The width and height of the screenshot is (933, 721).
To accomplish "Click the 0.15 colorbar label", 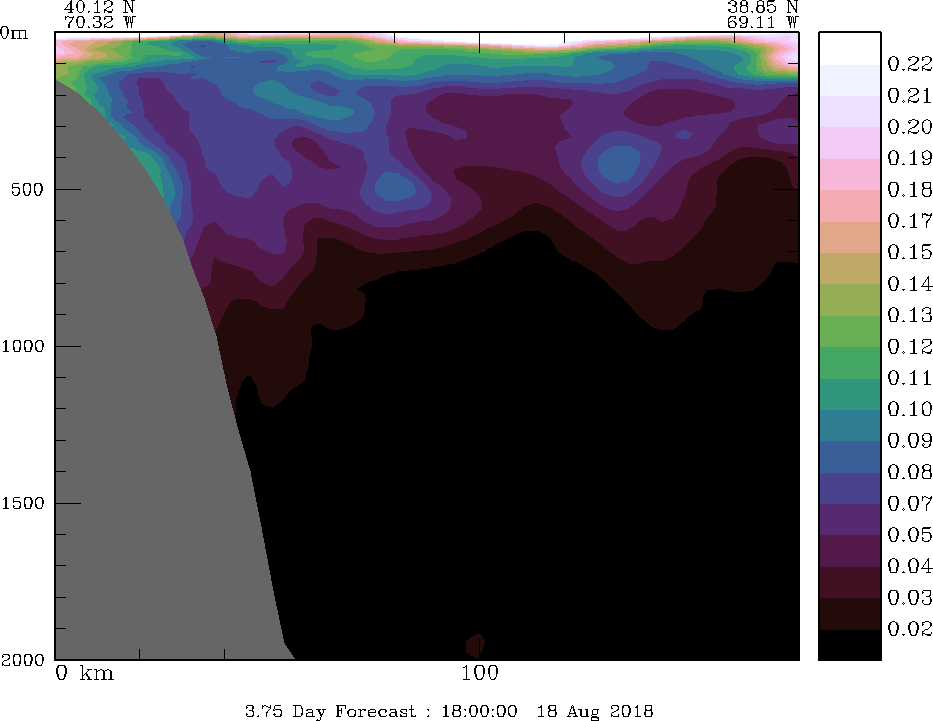I will [910, 252].
